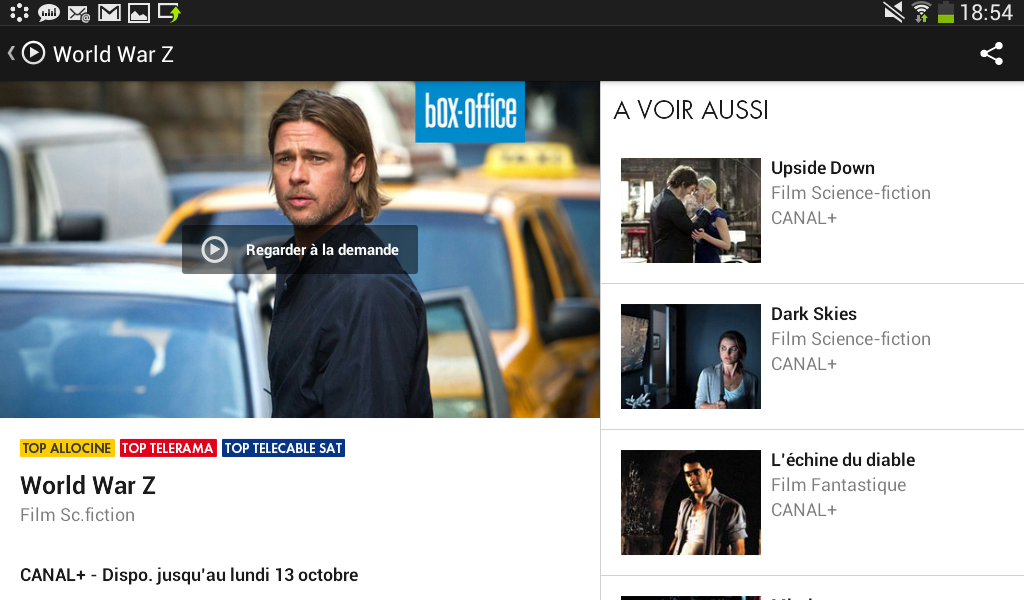Open the Gmail notification icon

(x=109, y=12)
